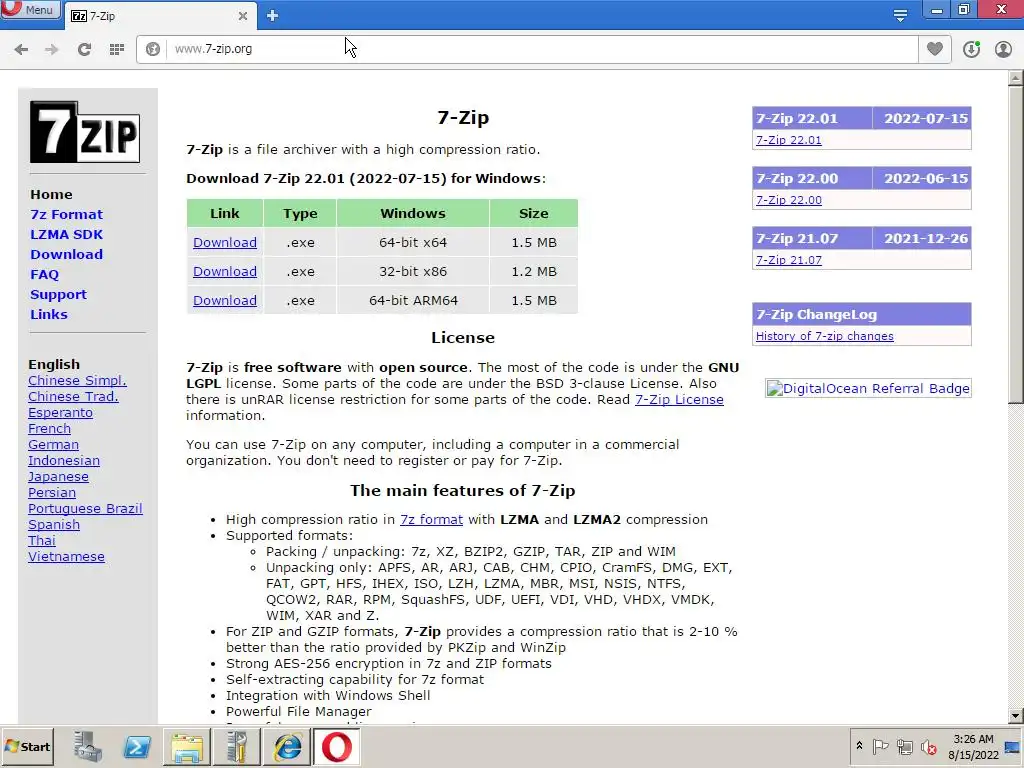Switch language to Persian

pos(52,492)
